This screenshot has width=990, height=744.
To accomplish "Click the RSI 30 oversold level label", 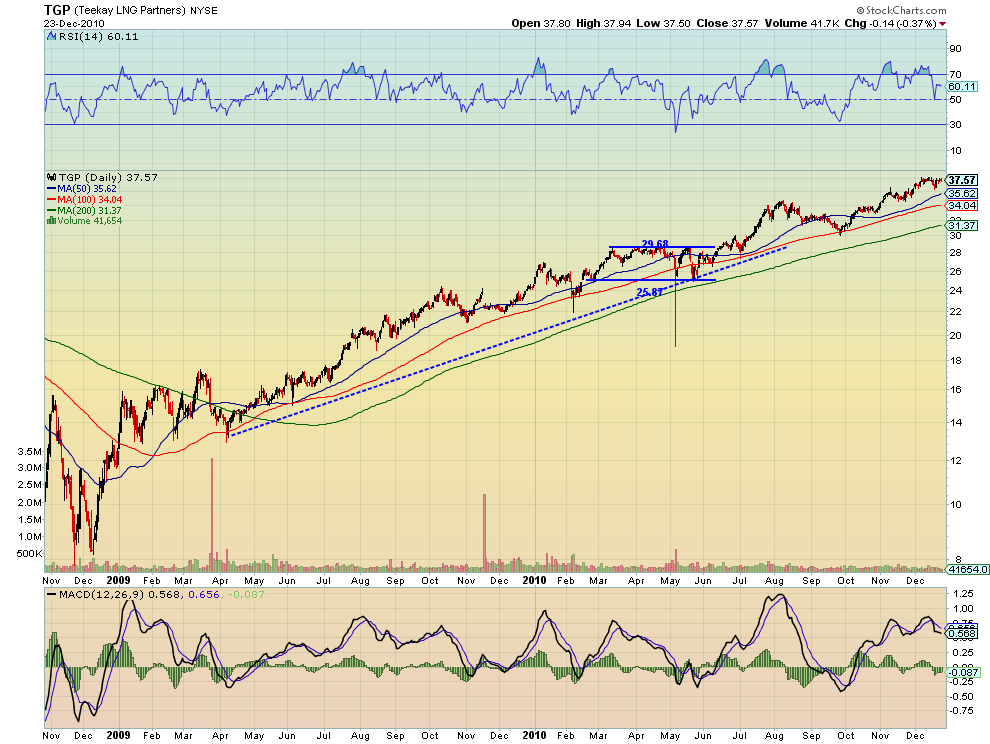I will (955, 125).
